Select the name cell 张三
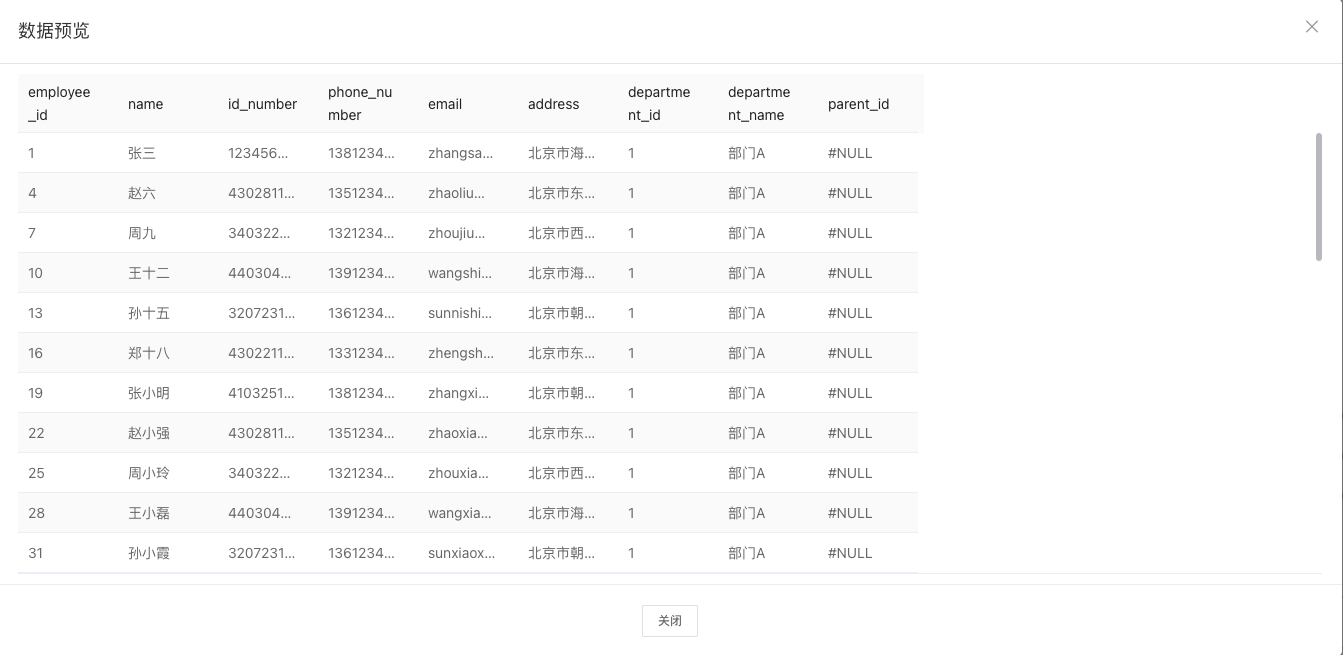 142,153
